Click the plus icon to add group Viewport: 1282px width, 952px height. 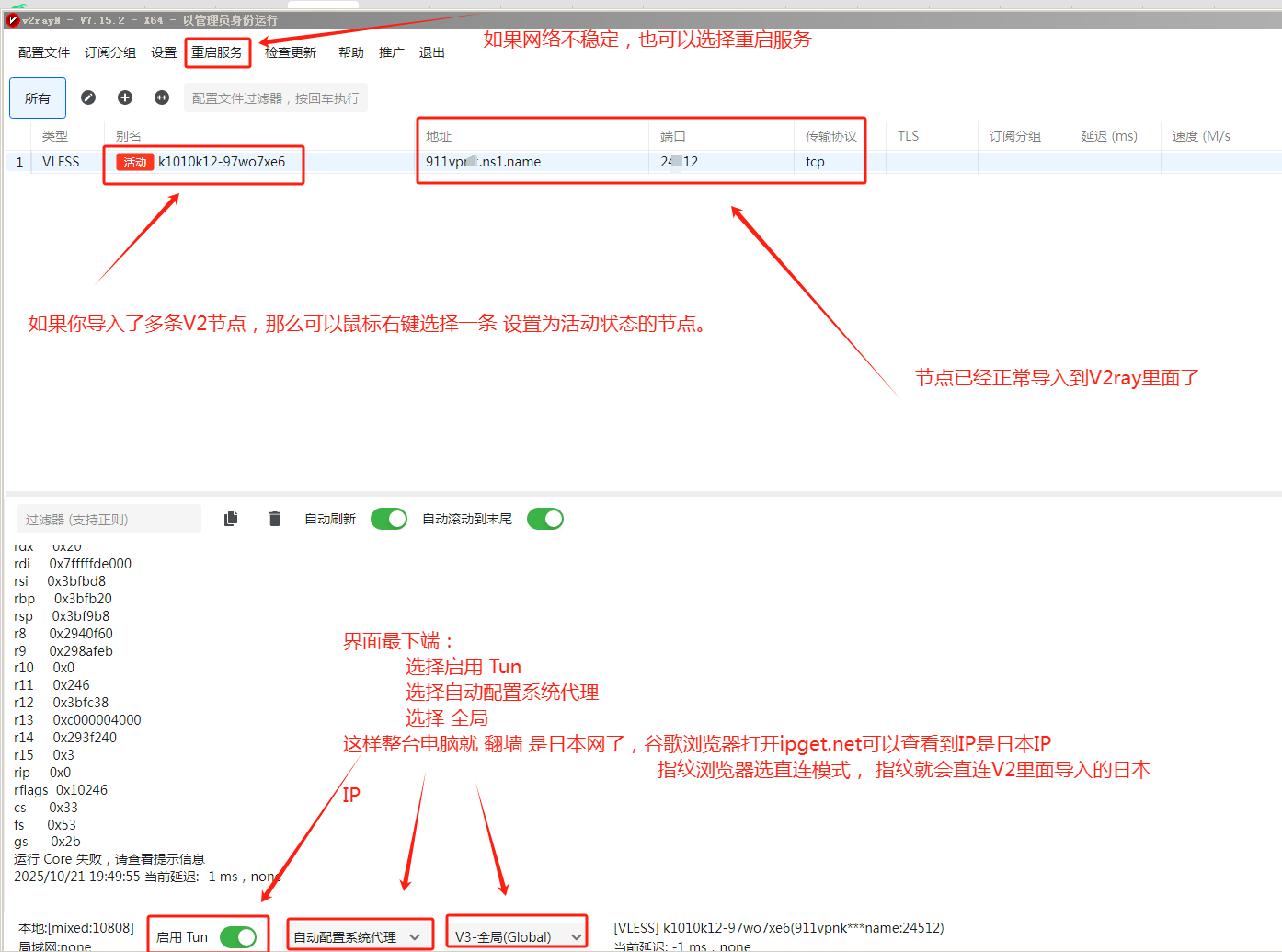125,97
